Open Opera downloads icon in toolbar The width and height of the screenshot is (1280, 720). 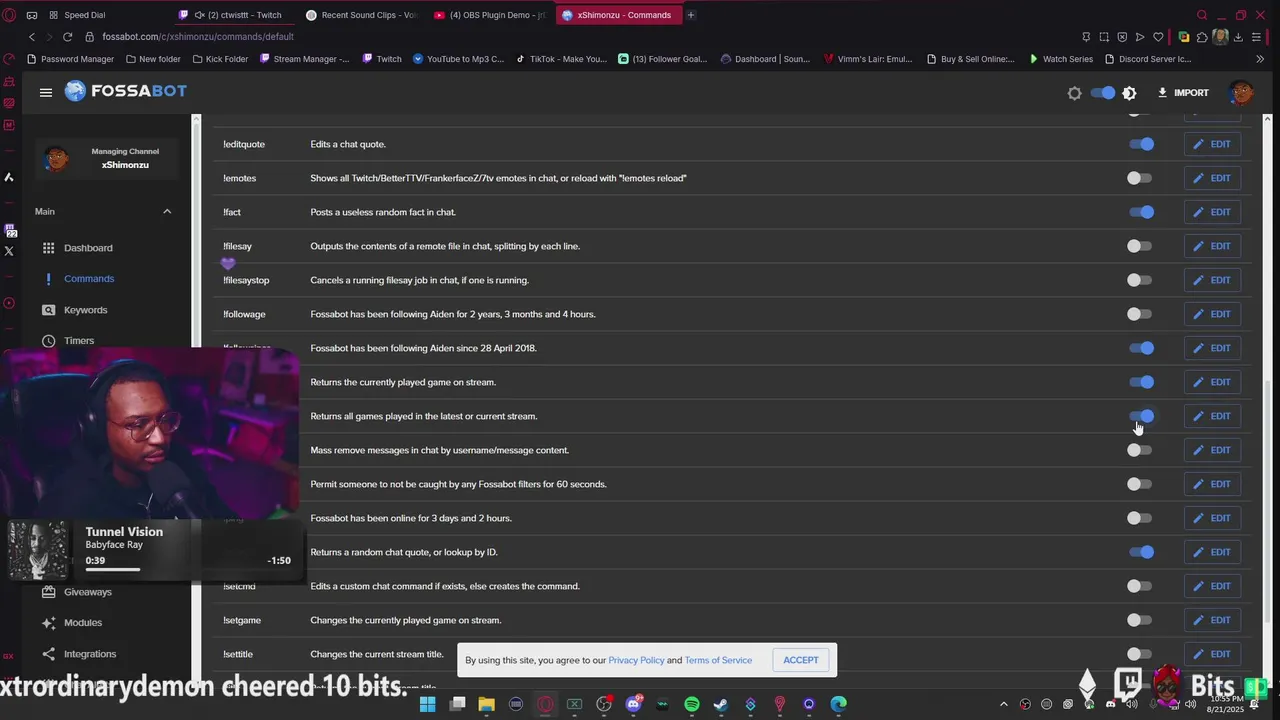(x=1238, y=37)
